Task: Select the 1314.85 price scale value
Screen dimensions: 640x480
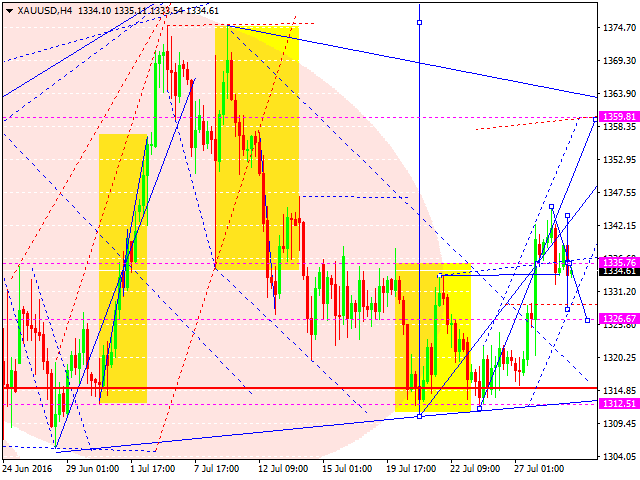Action: [x=620, y=391]
